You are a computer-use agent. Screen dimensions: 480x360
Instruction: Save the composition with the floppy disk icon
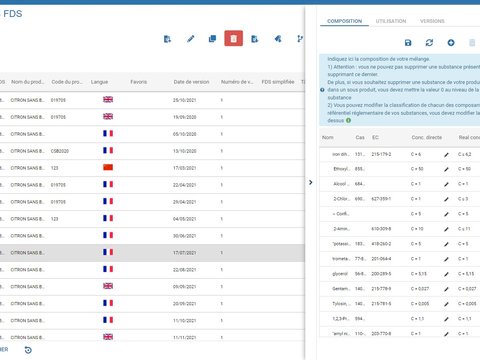pyautogui.click(x=408, y=43)
